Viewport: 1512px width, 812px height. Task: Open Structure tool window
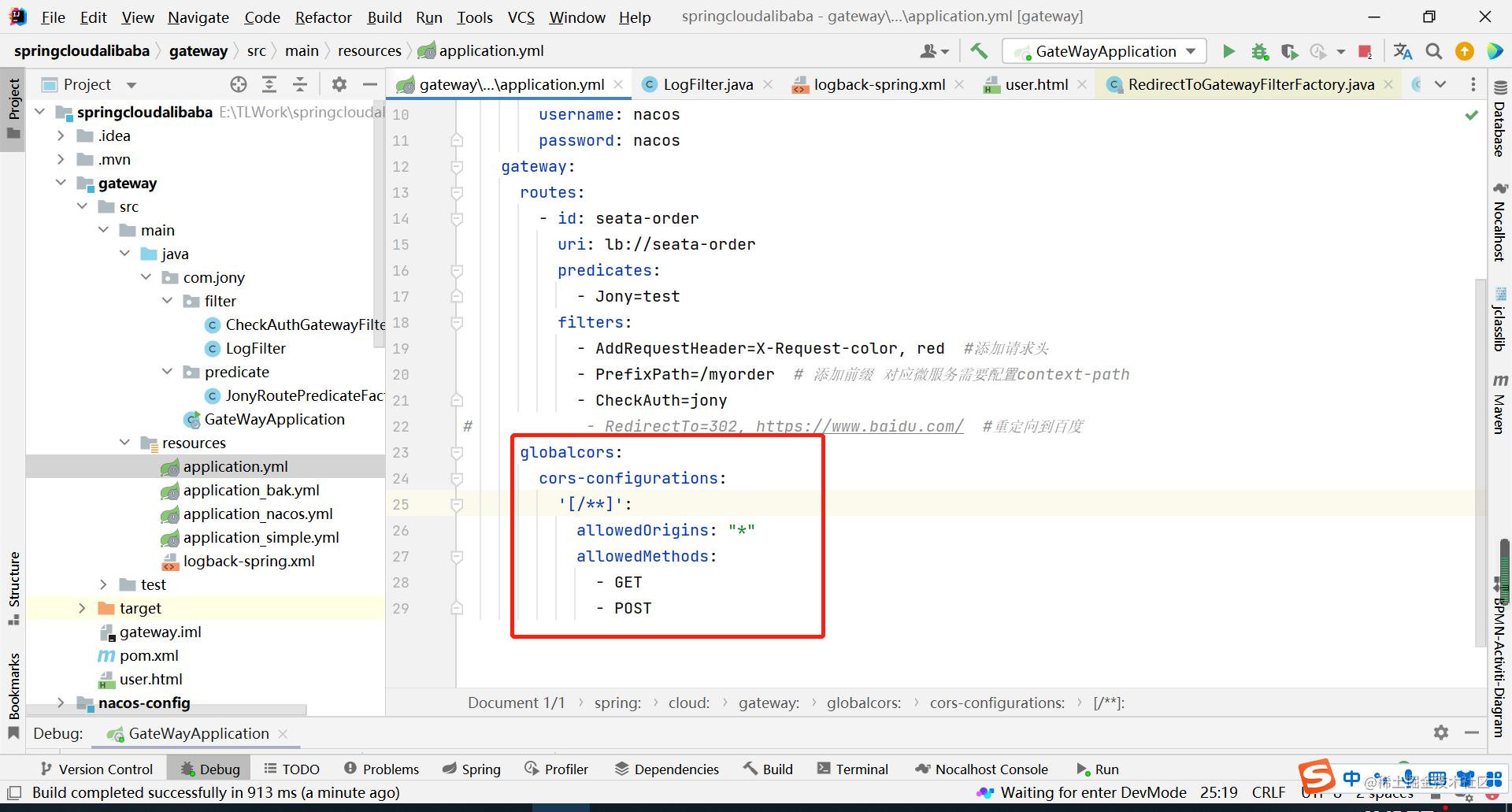tap(13, 588)
